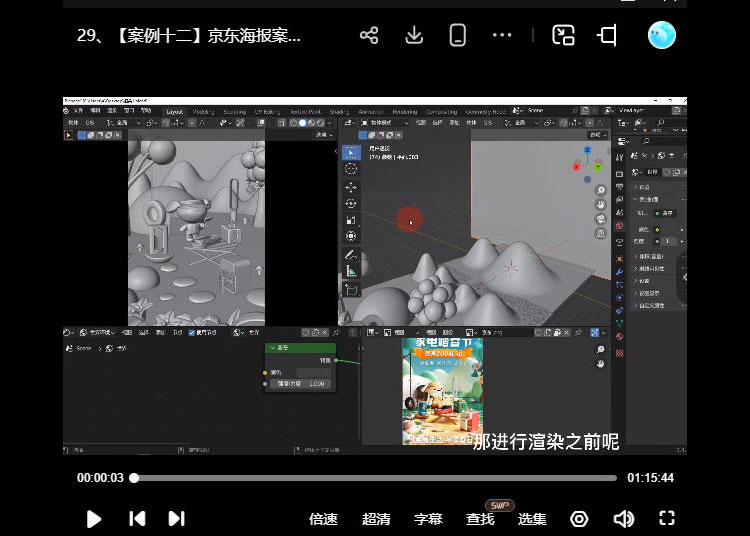Screen dimensions: 750x536
Task: Skip to the next episode
Action: 177,518
